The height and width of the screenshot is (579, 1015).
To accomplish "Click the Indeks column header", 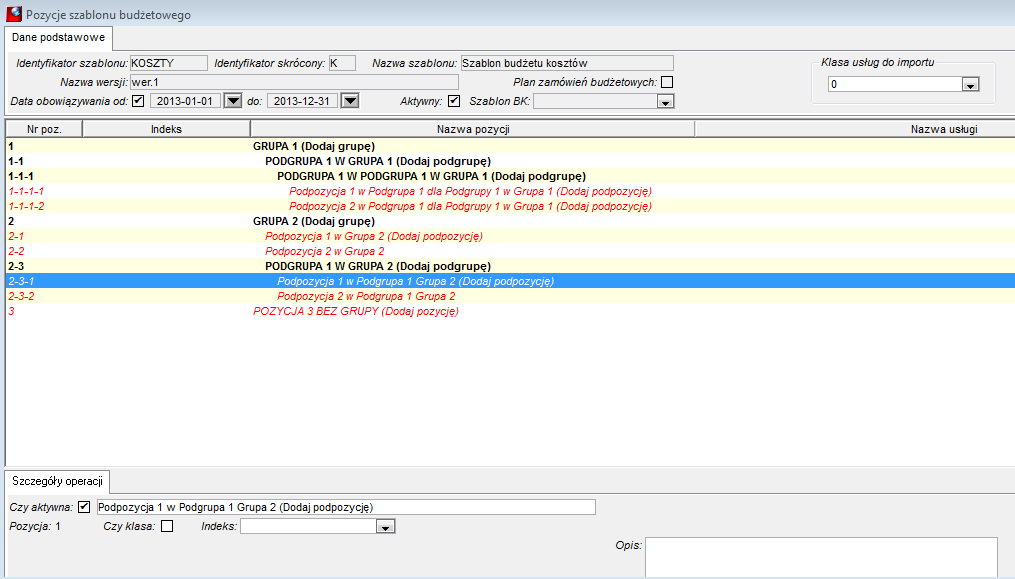I will tap(166, 129).
